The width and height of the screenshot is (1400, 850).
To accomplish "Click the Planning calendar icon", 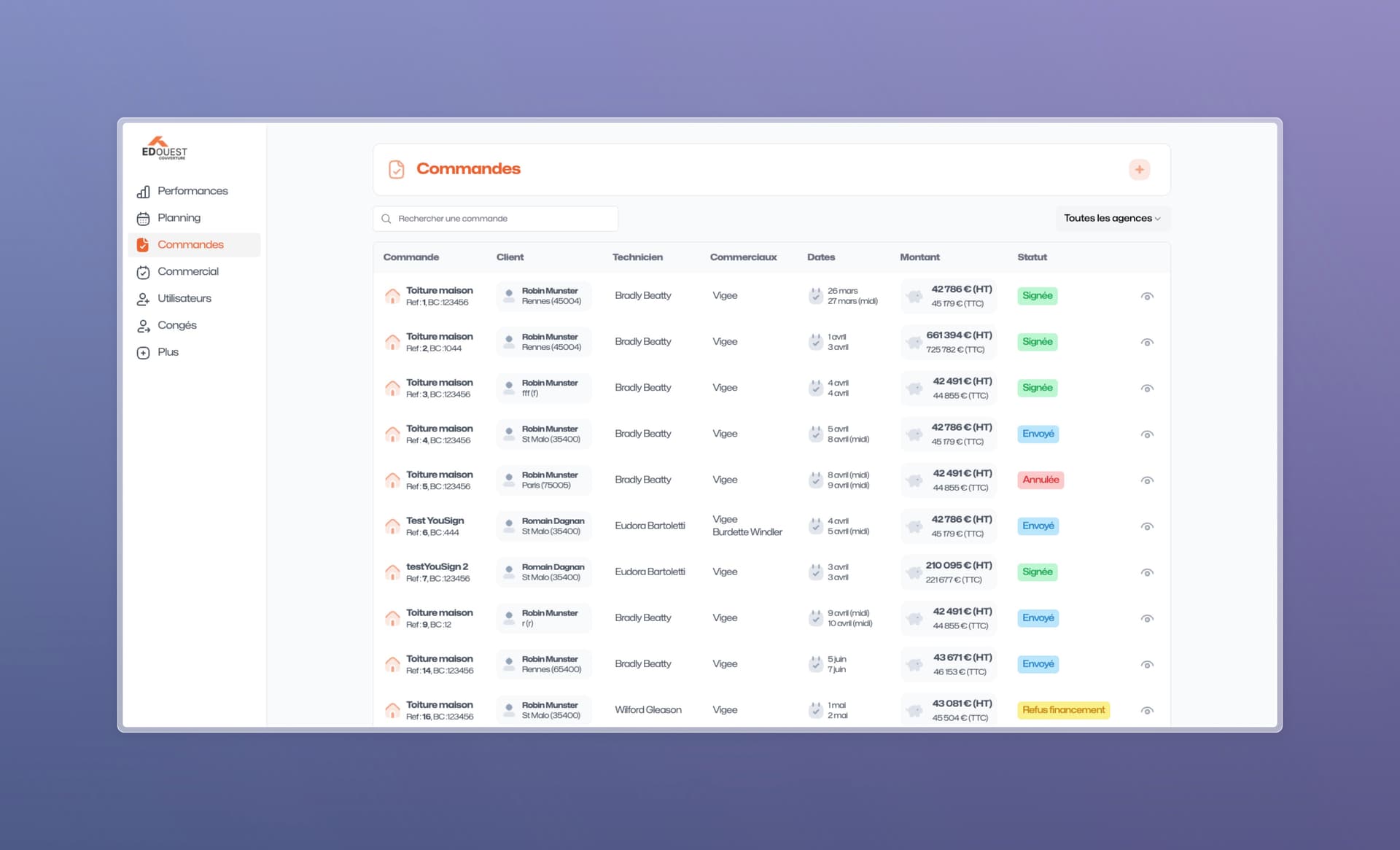I will (144, 219).
